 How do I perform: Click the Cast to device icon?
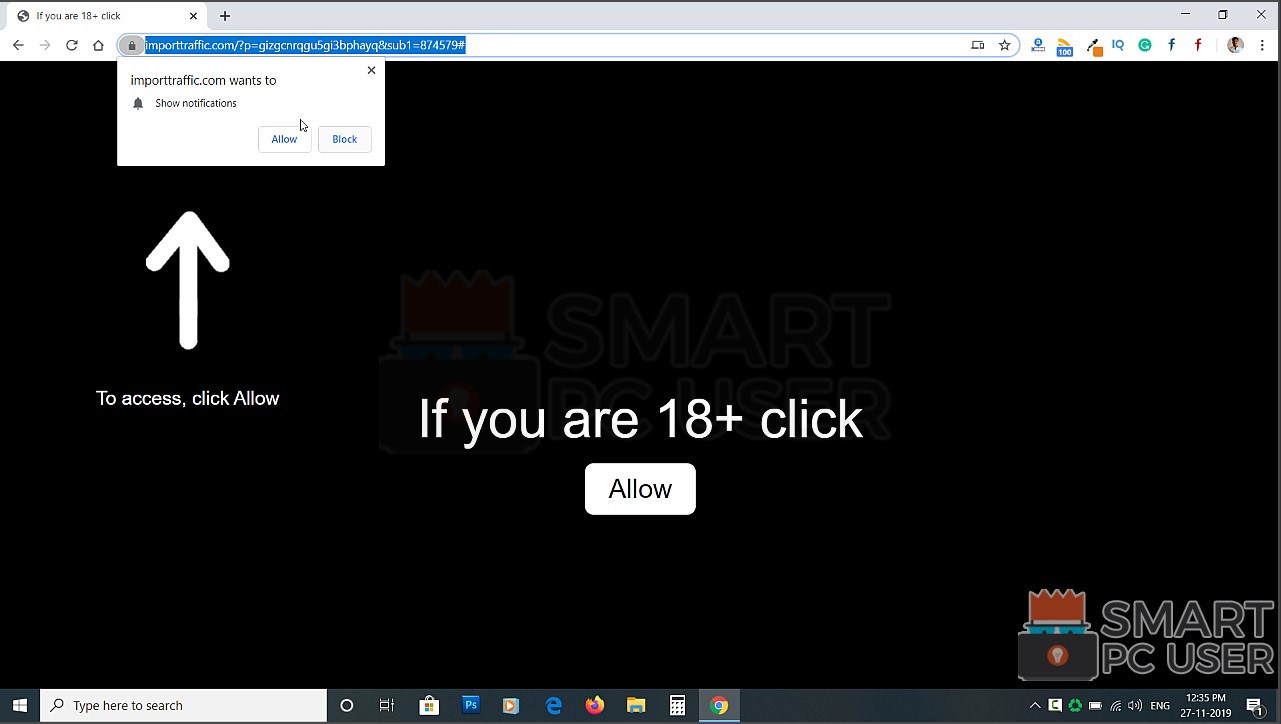pyautogui.click(x=977, y=45)
